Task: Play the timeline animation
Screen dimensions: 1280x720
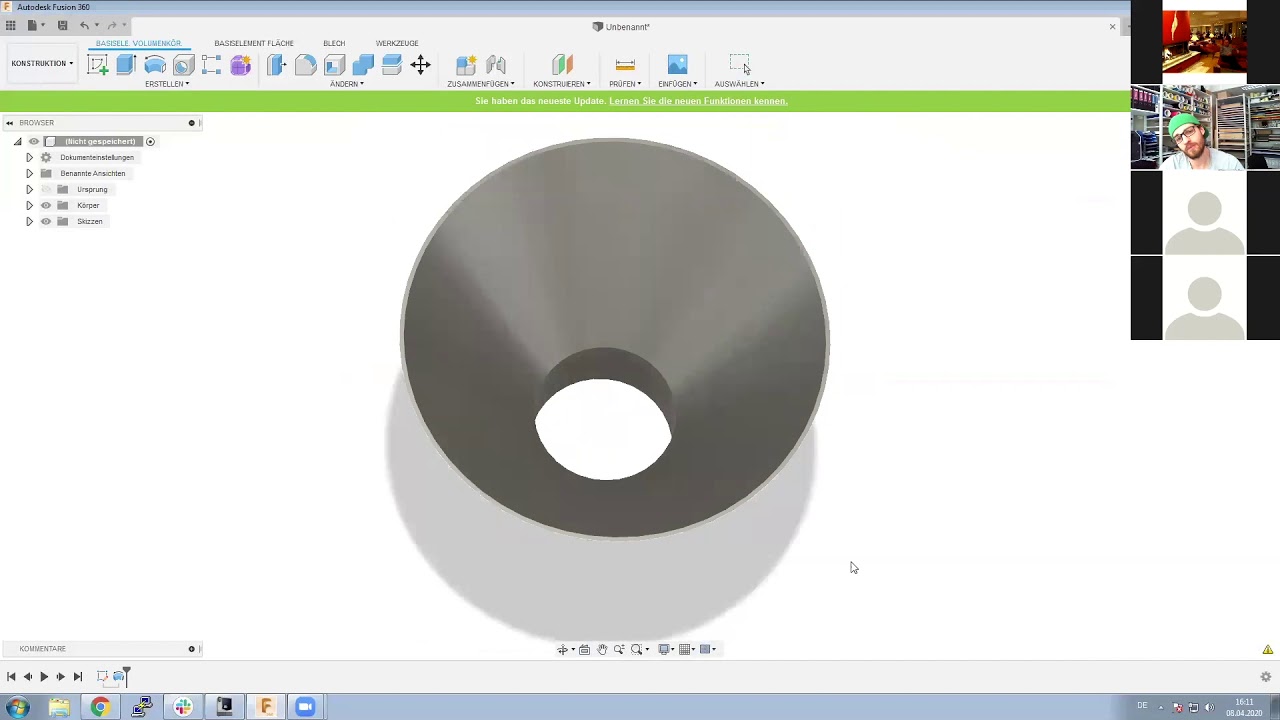Action: pos(44,677)
